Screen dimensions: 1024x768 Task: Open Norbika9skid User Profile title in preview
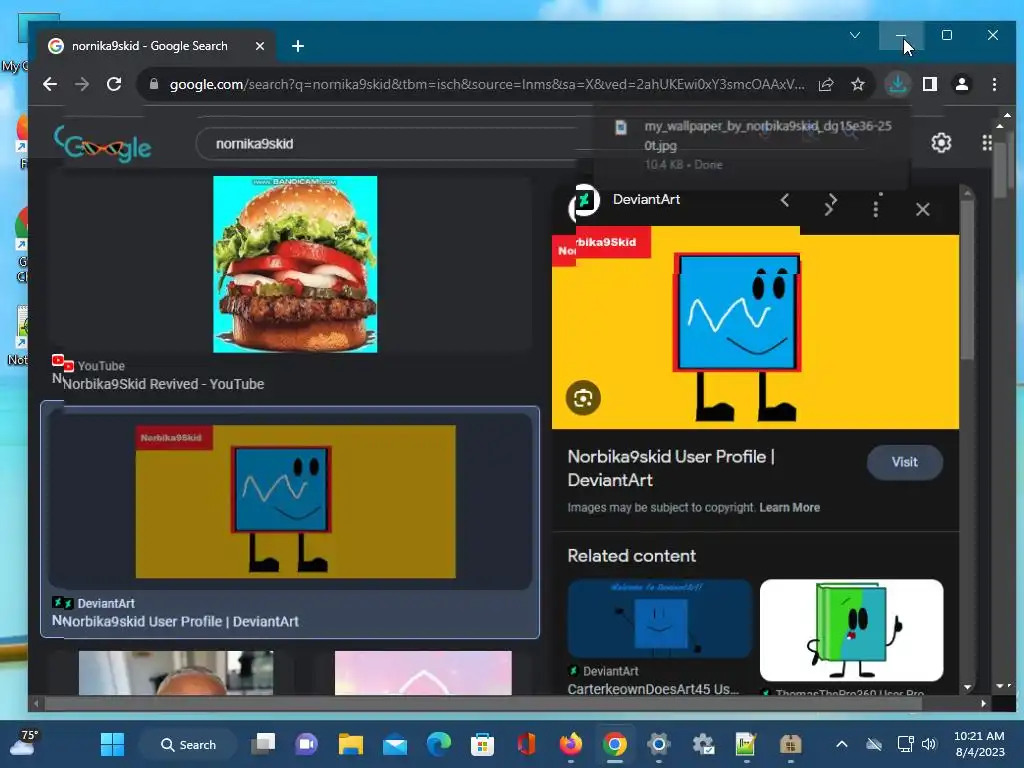[671, 468]
